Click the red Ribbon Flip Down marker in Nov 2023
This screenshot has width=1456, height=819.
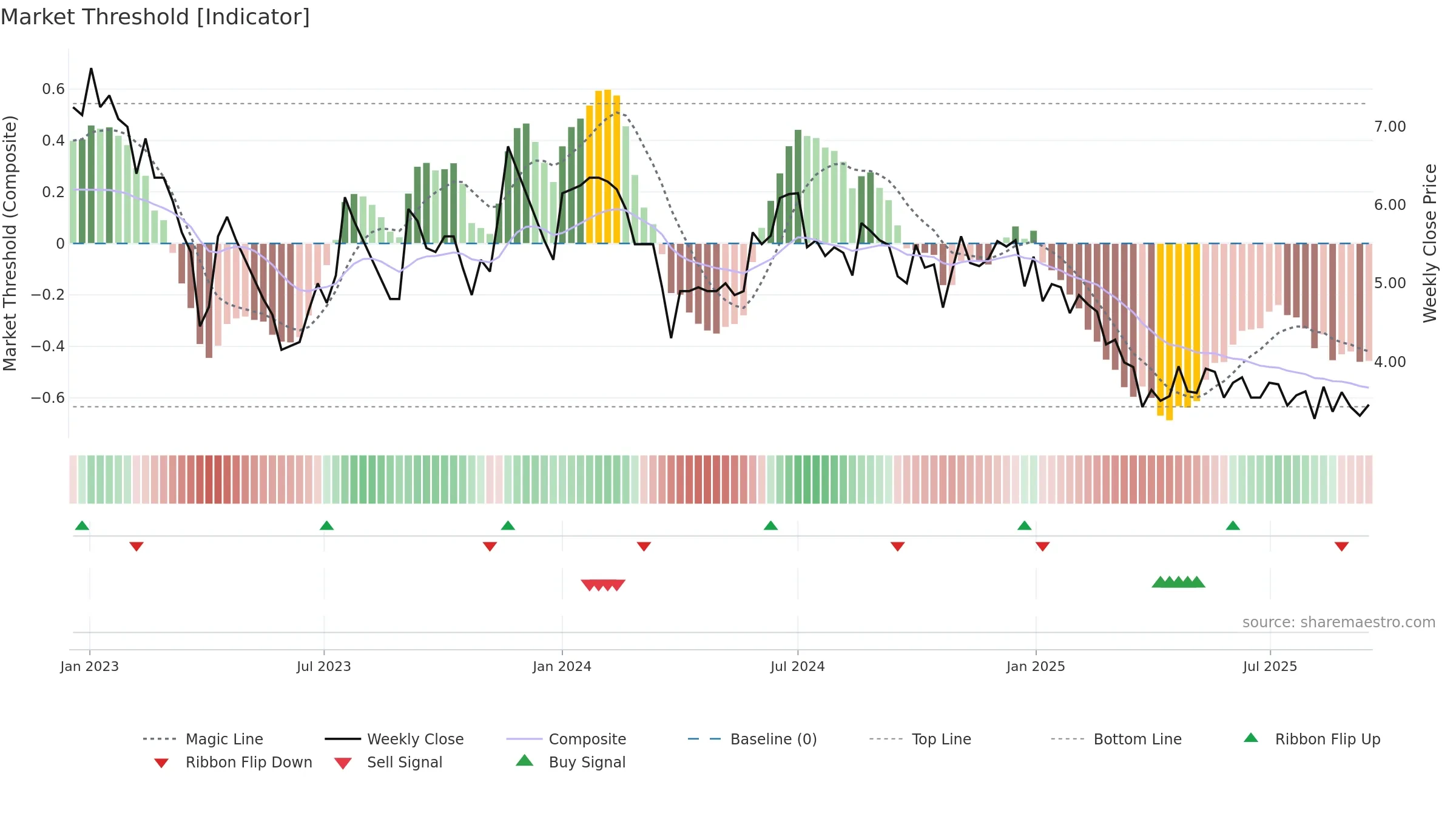pos(490,547)
